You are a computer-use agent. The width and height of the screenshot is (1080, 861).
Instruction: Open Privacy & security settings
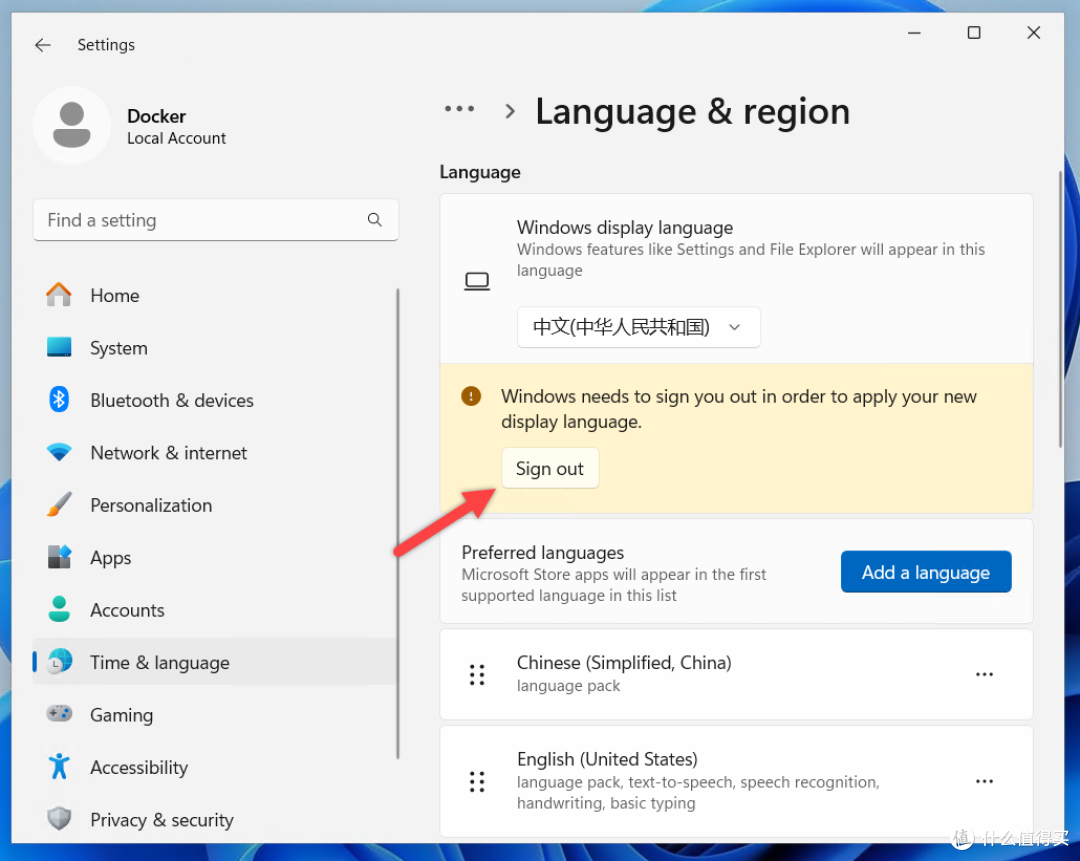click(215, 819)
